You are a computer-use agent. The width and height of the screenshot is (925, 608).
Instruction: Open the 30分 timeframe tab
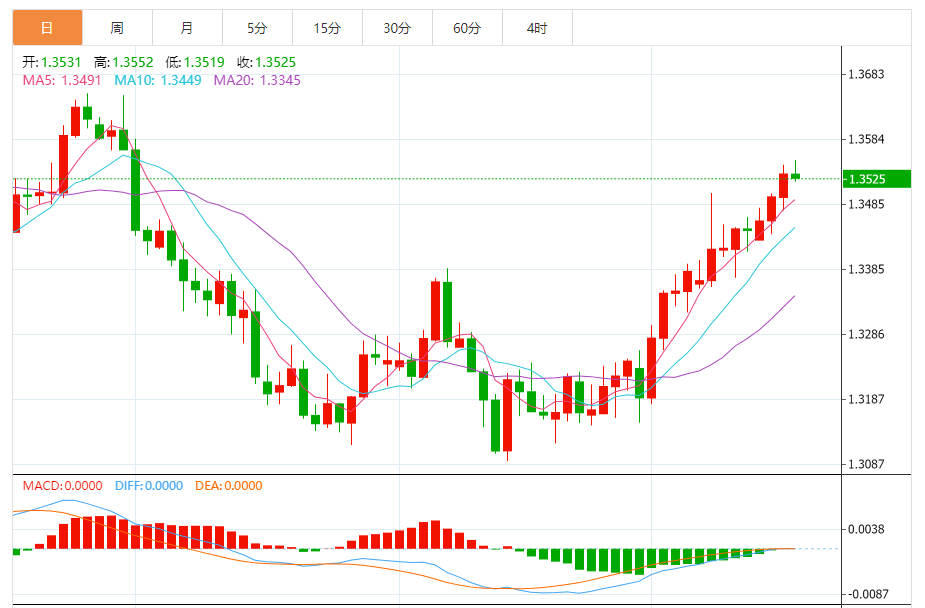coord(397,28)
